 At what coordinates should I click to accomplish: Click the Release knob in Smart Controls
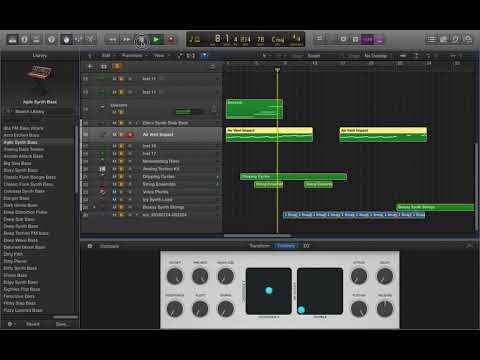point(385,309)
